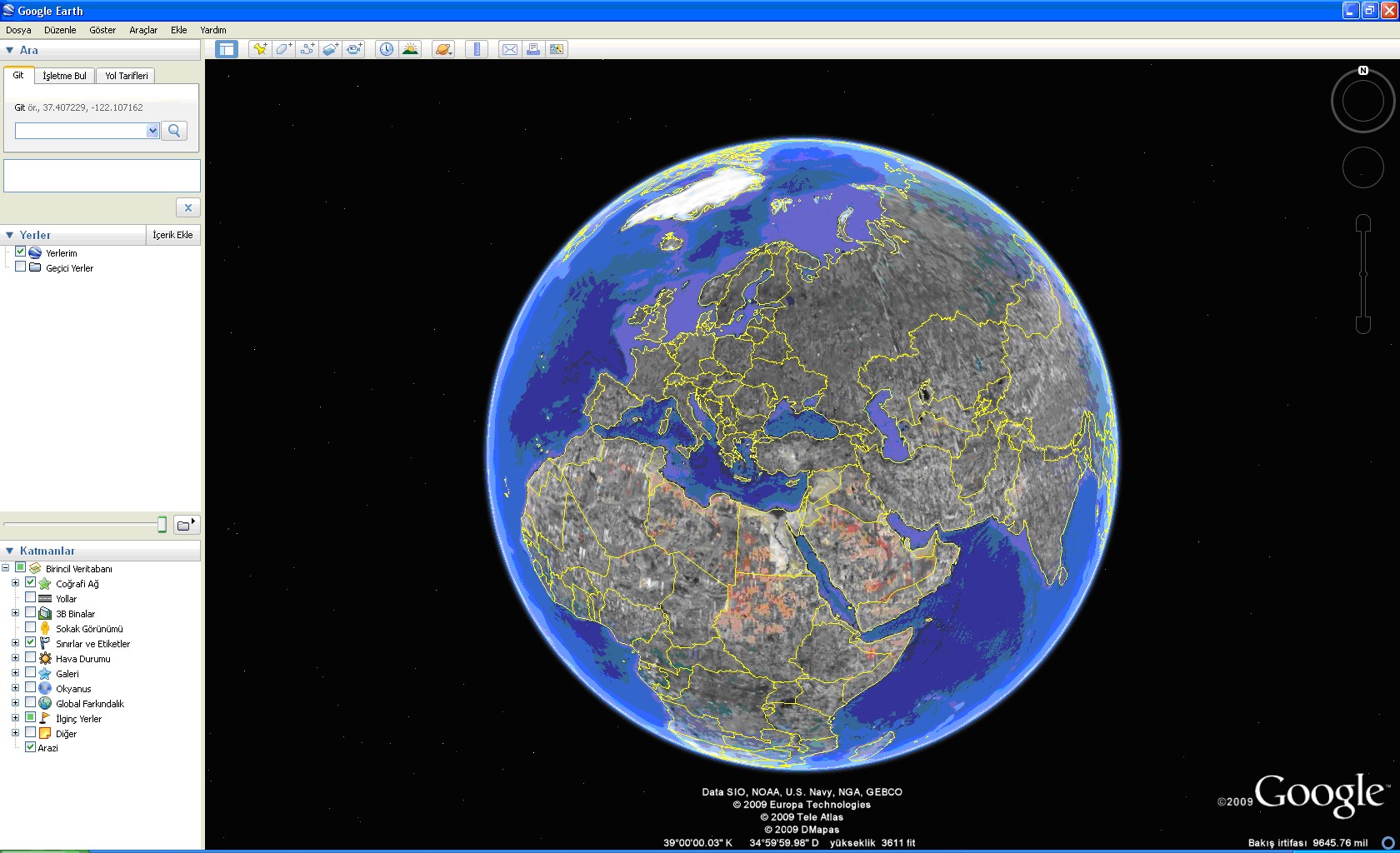1400x853 pixels.
Task: Expand the Galeri tree node
Action: [15, 673]
